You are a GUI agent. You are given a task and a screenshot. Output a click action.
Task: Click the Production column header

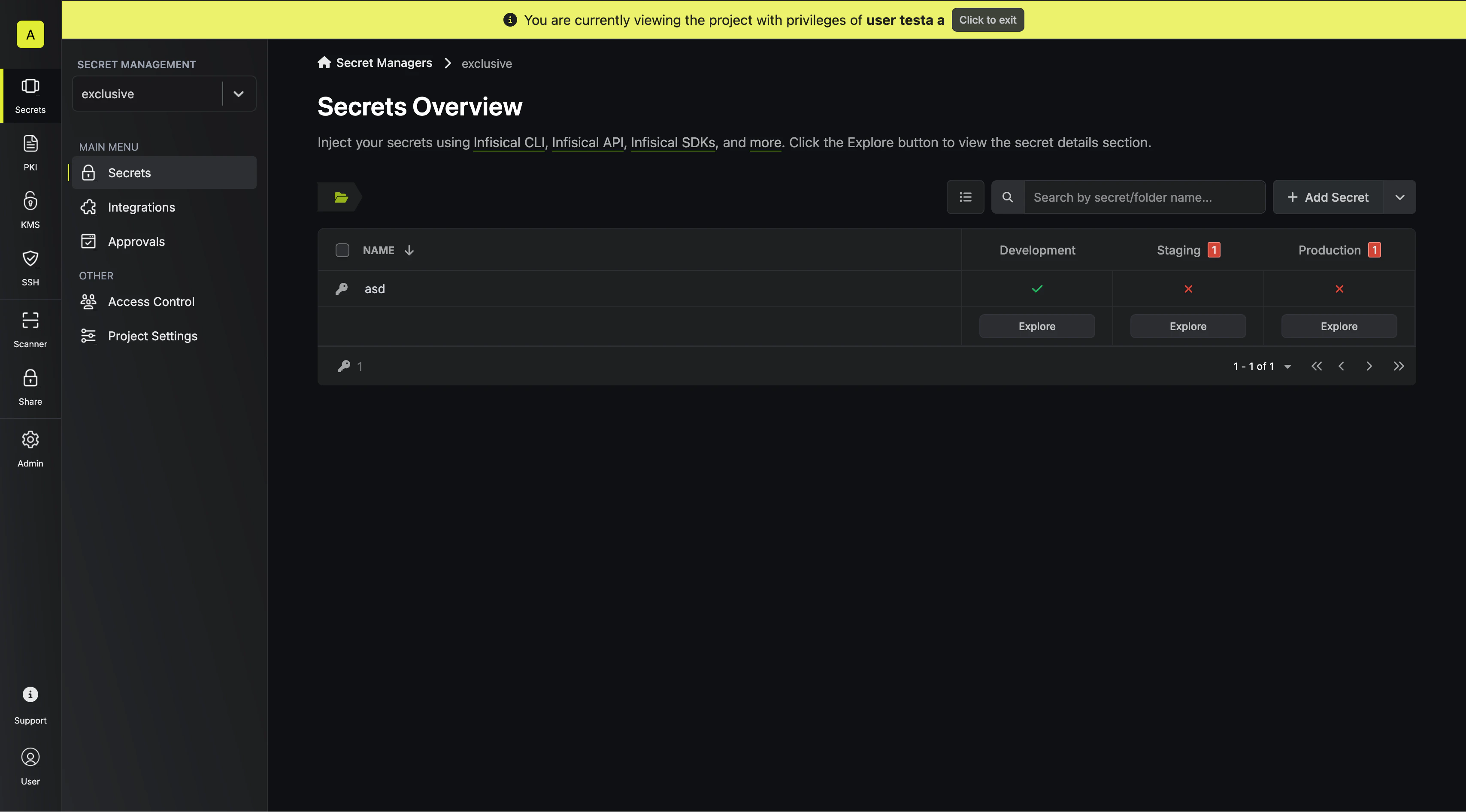(x=1330, y=250)
